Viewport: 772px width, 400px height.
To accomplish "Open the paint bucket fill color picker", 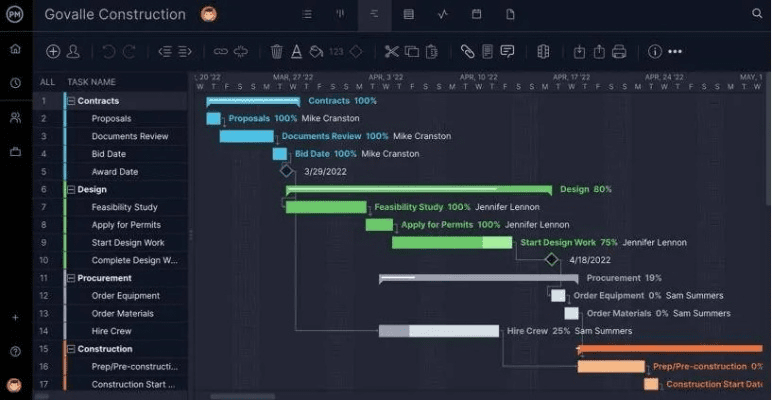I will click(x=316, y=52).
